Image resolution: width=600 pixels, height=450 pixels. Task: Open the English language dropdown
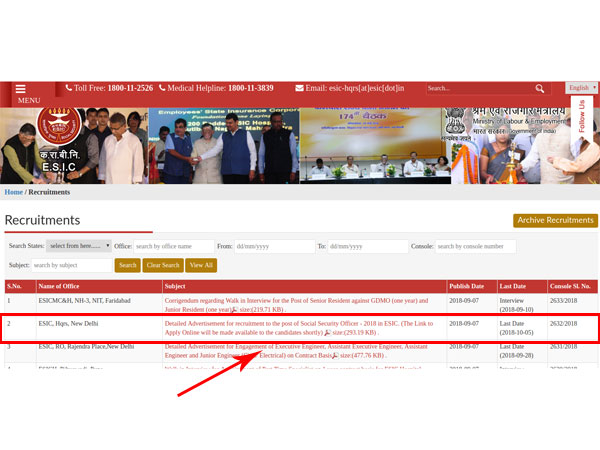(x=581, y=88)
